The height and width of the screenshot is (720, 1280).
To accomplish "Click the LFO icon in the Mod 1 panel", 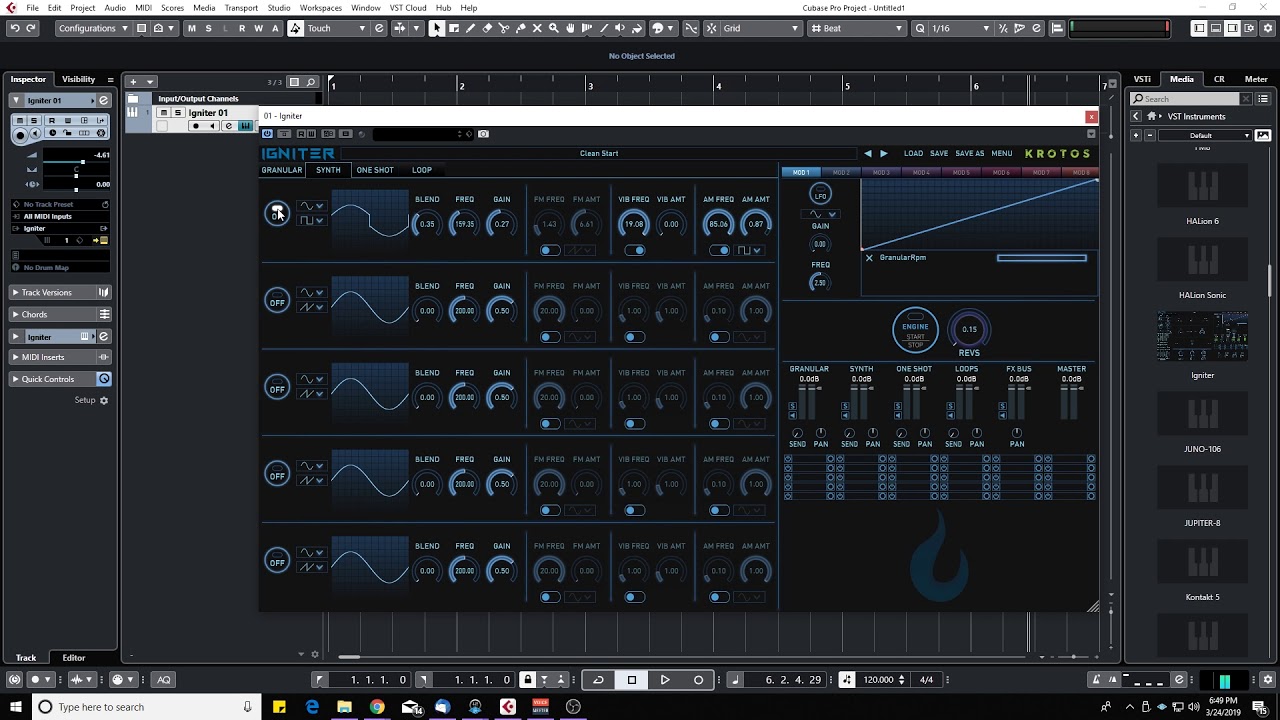I will click(820, 195).
